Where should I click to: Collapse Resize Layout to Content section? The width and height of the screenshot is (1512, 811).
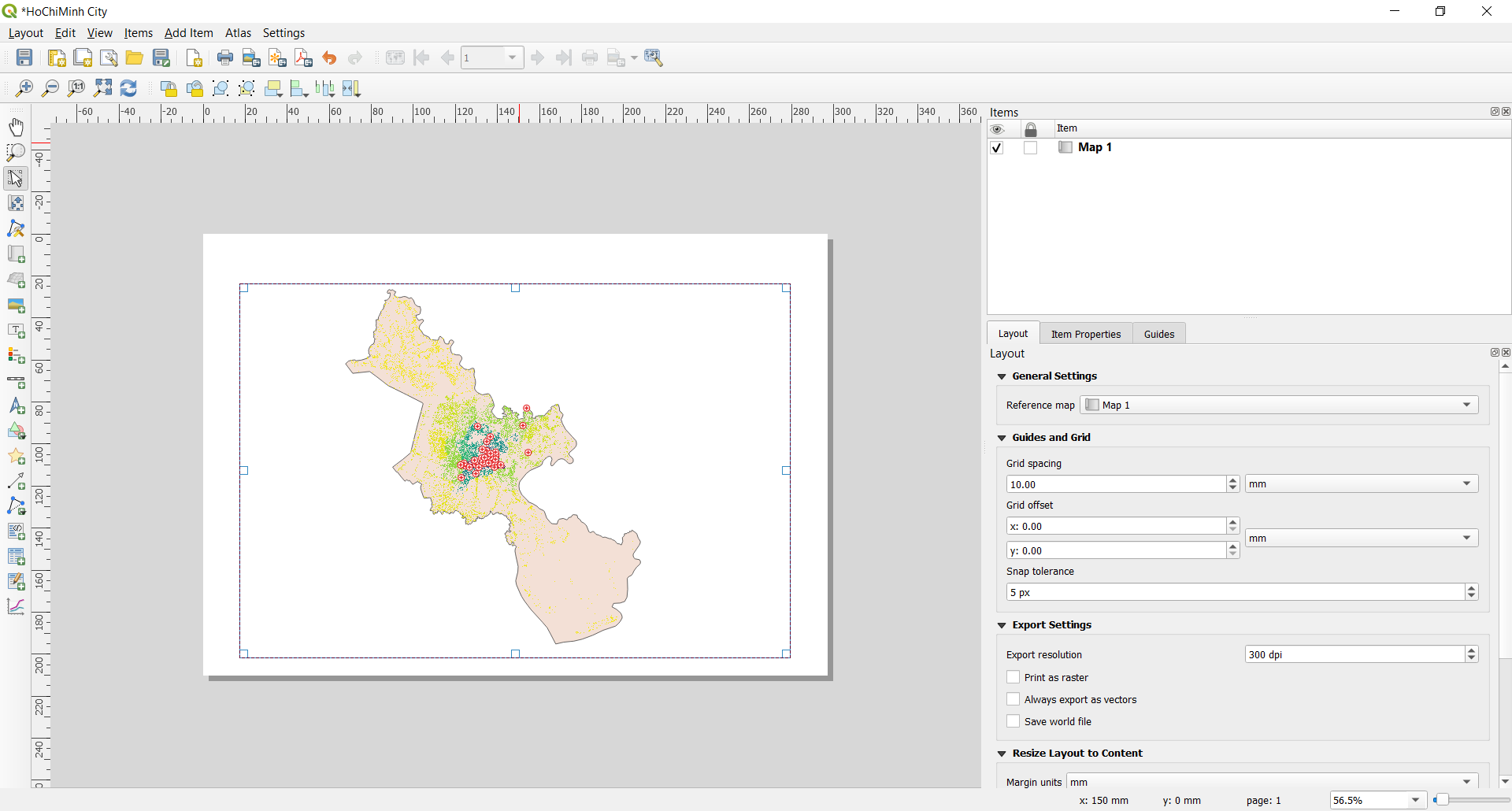(x=1002, y=754)
